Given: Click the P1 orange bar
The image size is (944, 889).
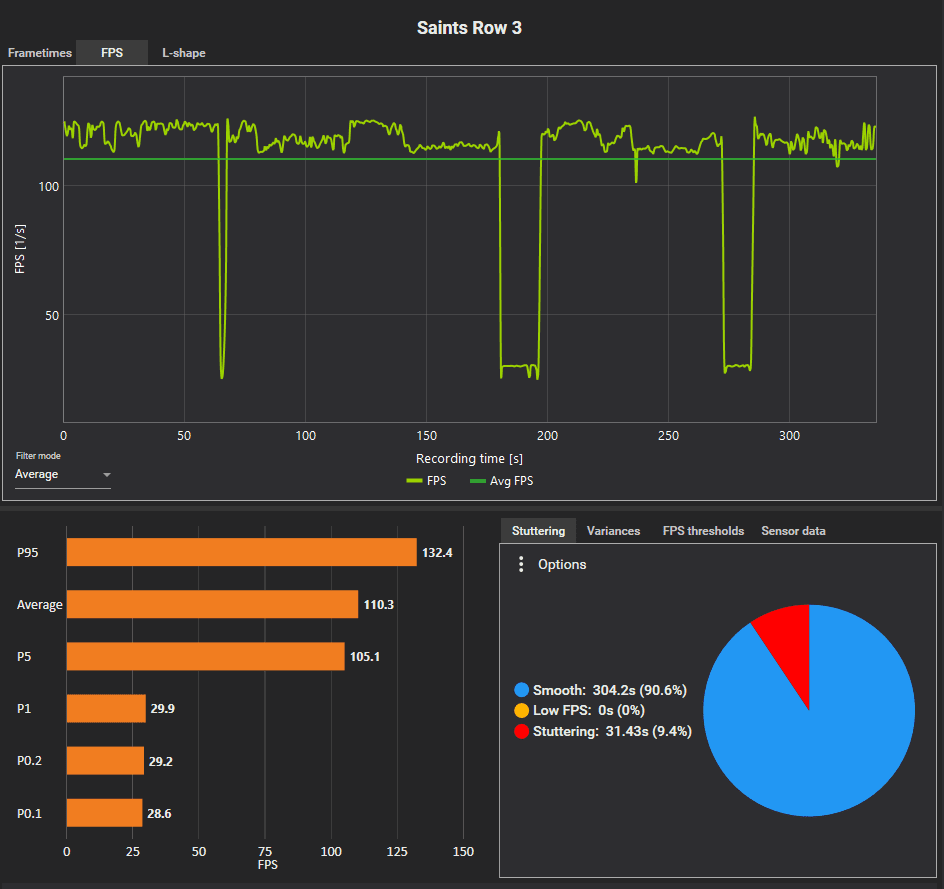Looking at the screenshot, I should [x=106, y=708].
